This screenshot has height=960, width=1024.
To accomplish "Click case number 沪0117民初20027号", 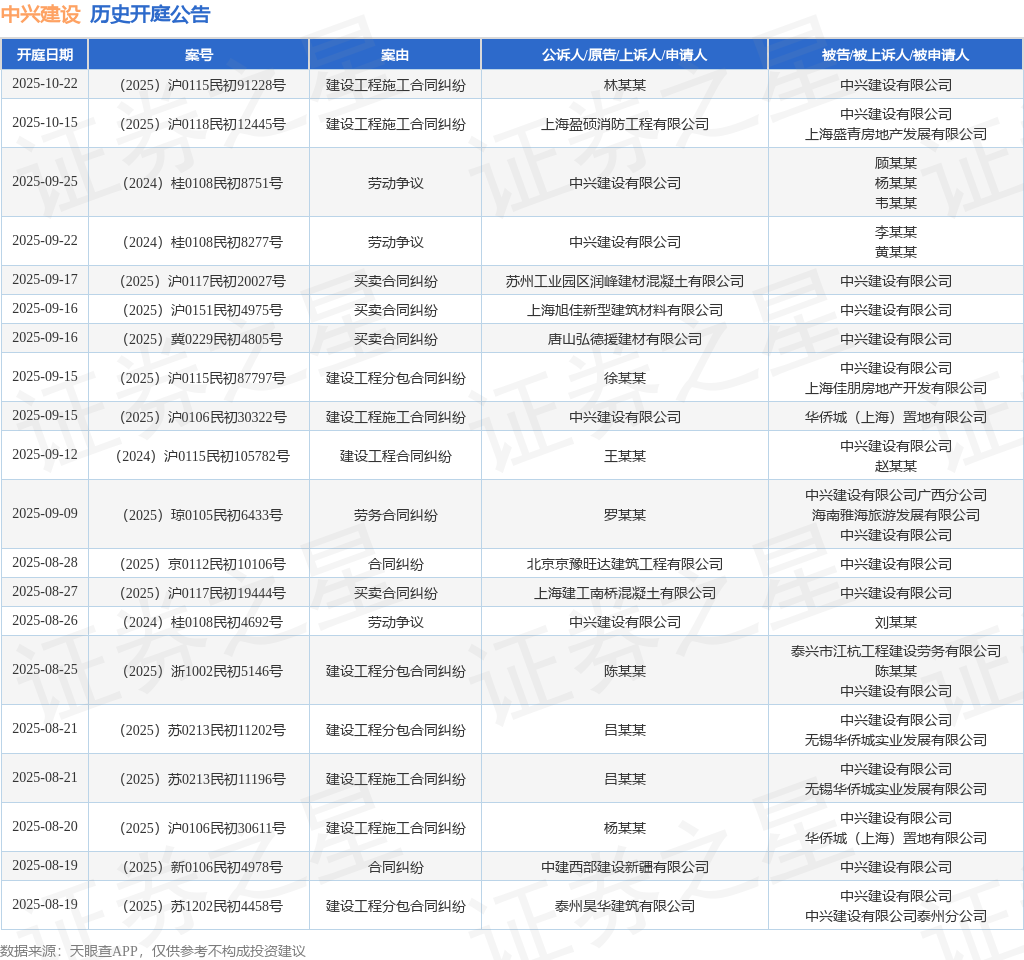I will 226,281.
